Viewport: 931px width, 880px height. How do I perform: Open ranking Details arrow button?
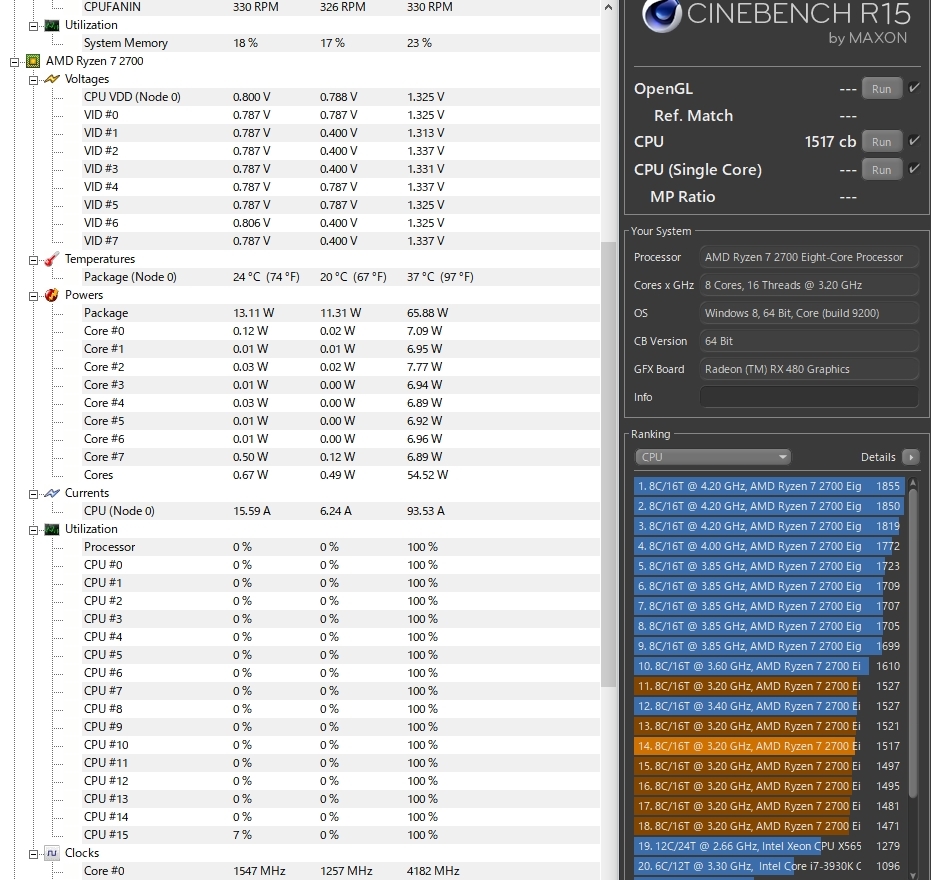(x=911, y=457)
